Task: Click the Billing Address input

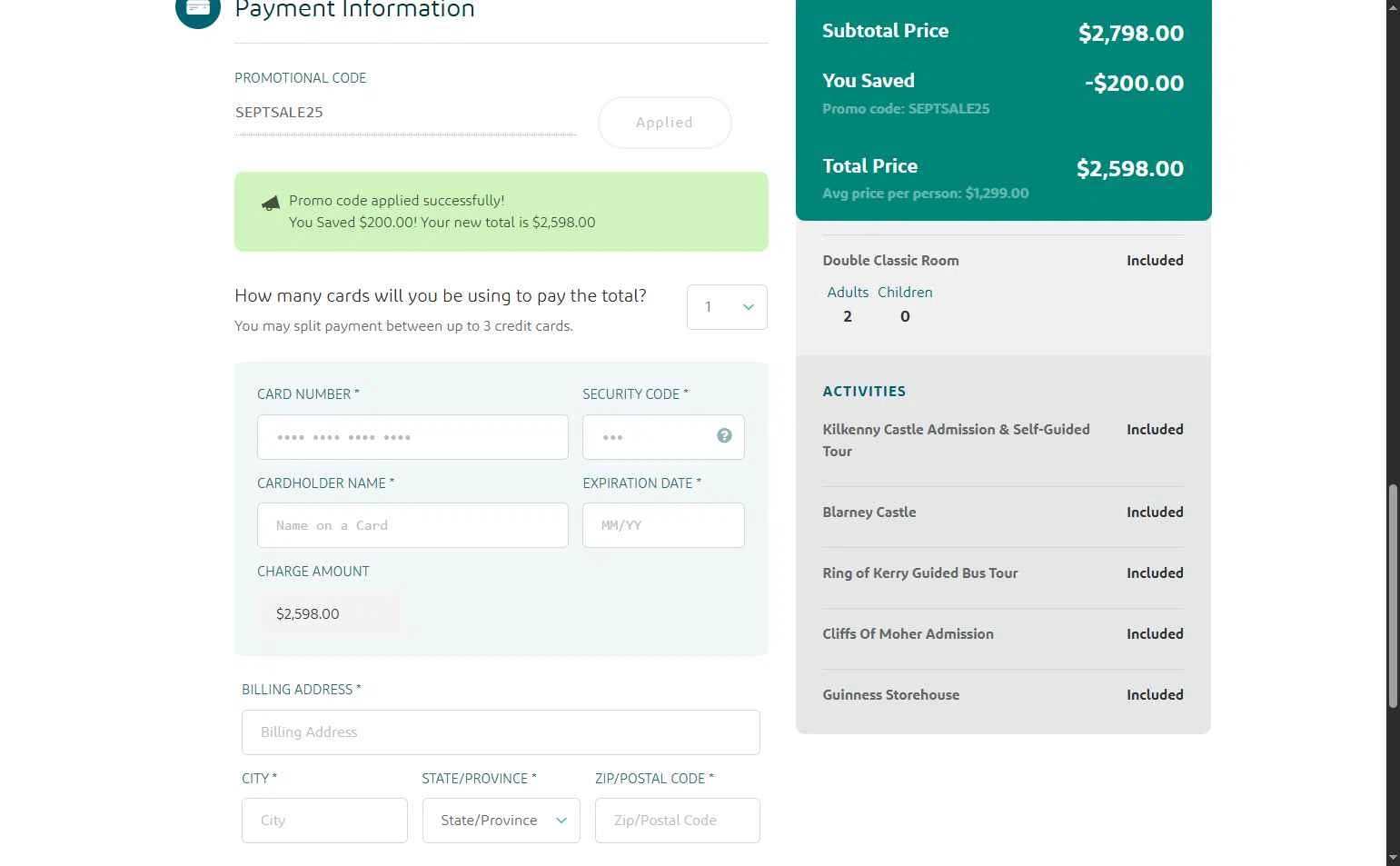Action: click(501, 732)
